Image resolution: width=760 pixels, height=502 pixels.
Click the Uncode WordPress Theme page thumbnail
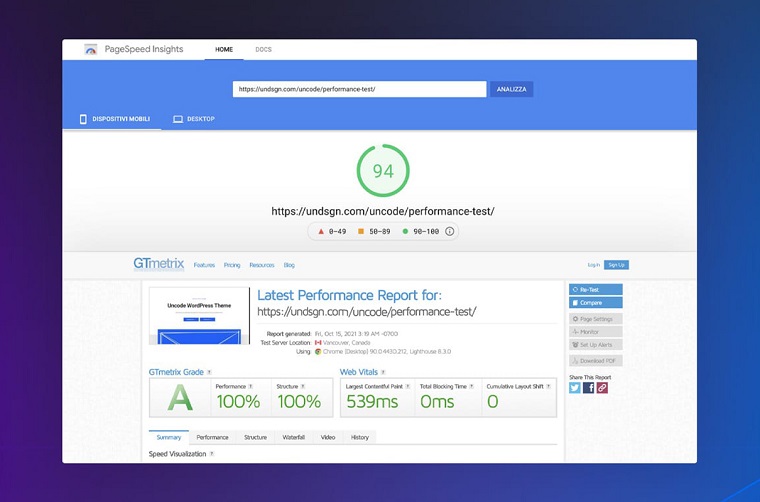199,316
